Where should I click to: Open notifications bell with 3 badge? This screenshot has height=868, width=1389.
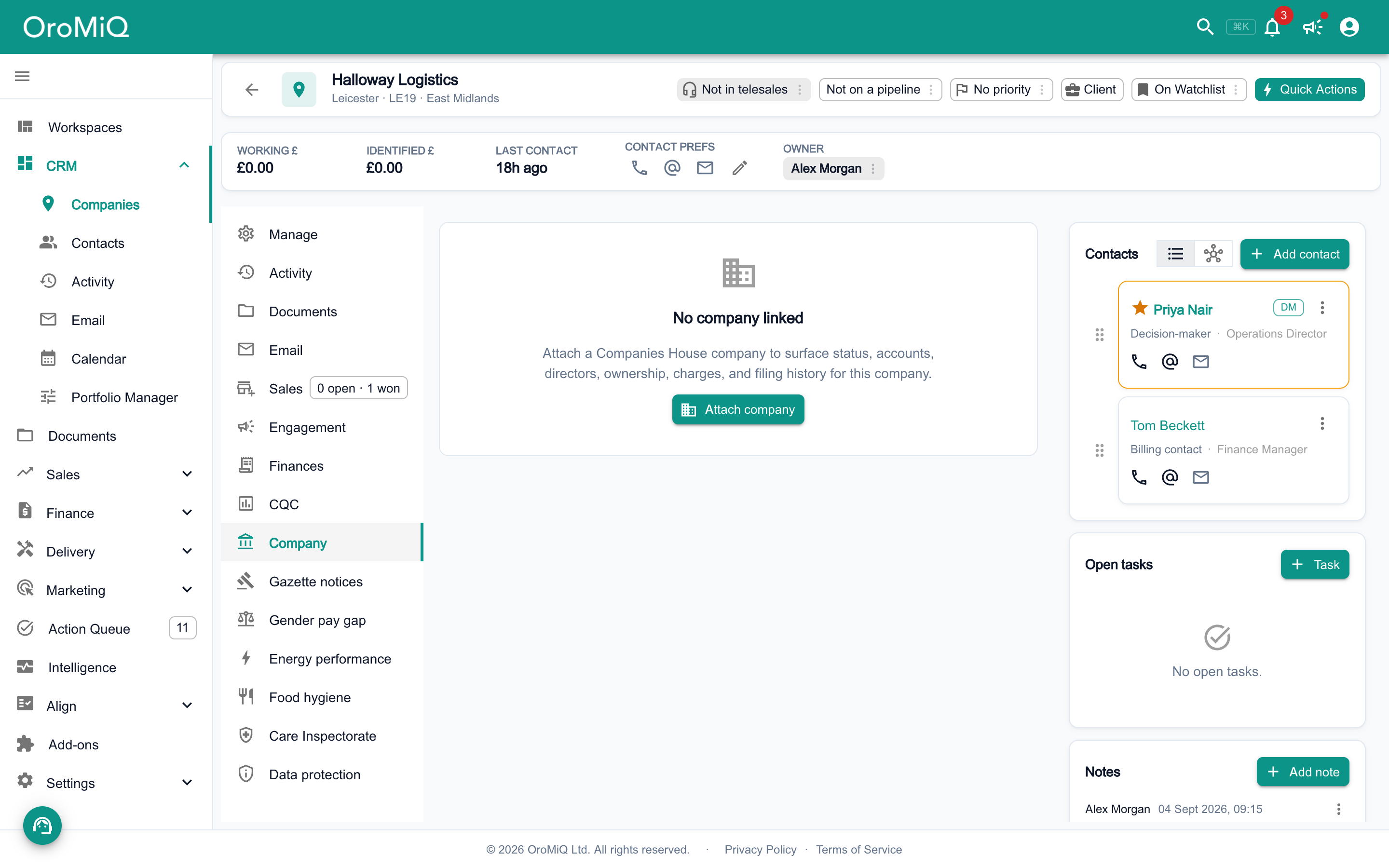point(1272,27)
